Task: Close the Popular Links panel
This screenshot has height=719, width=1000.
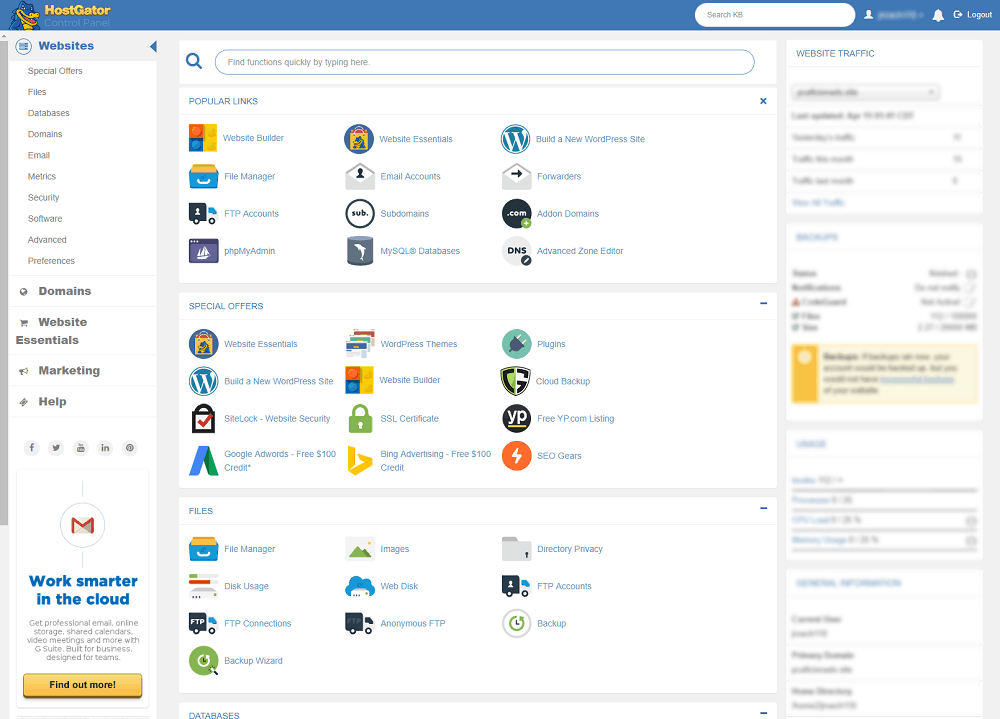Action: click(x=763, y=101)
